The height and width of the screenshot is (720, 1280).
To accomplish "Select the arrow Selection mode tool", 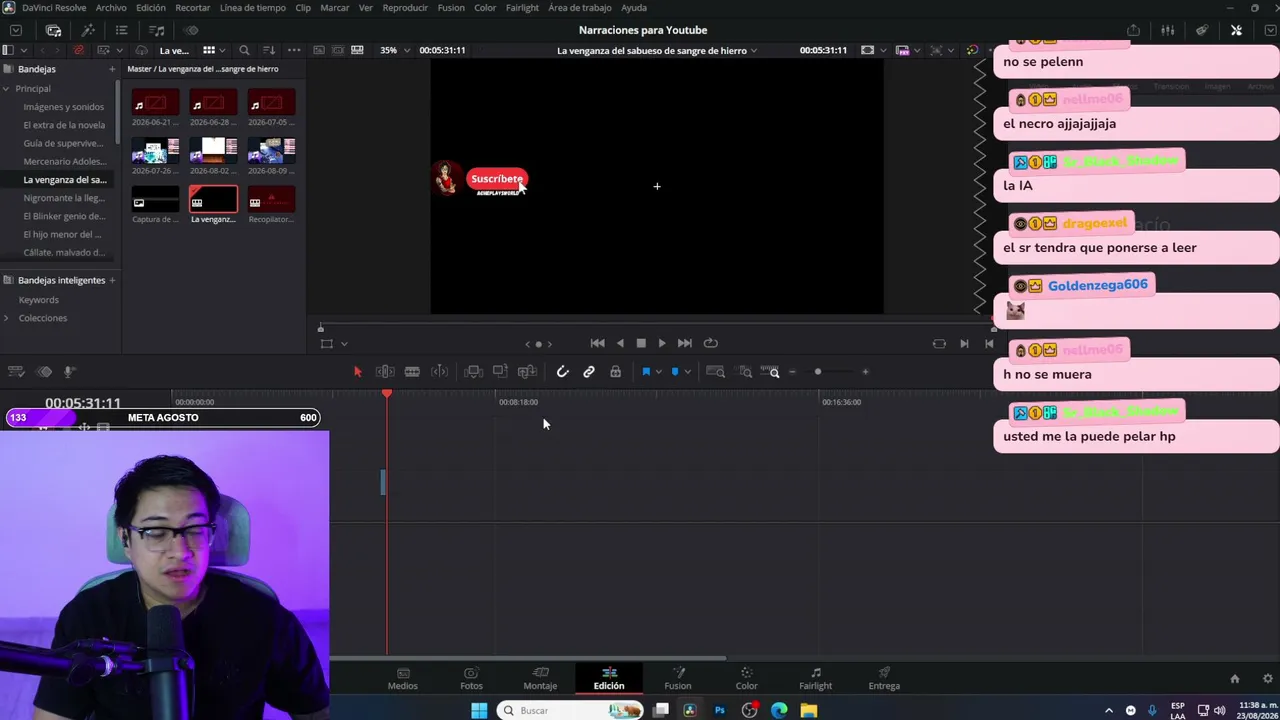I will pos(358,372).
